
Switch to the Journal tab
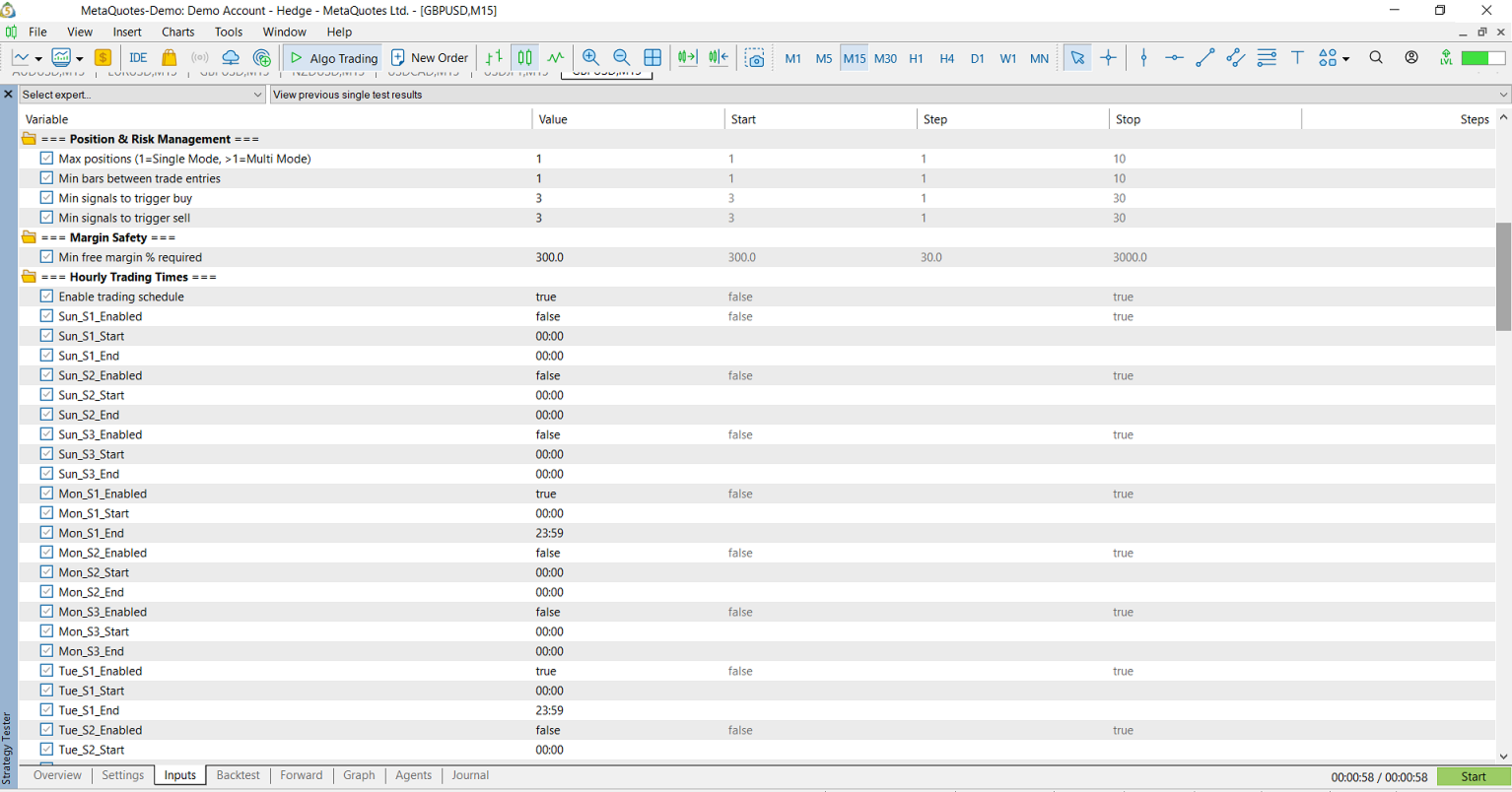pyautogui.click(x=470, y=775)
